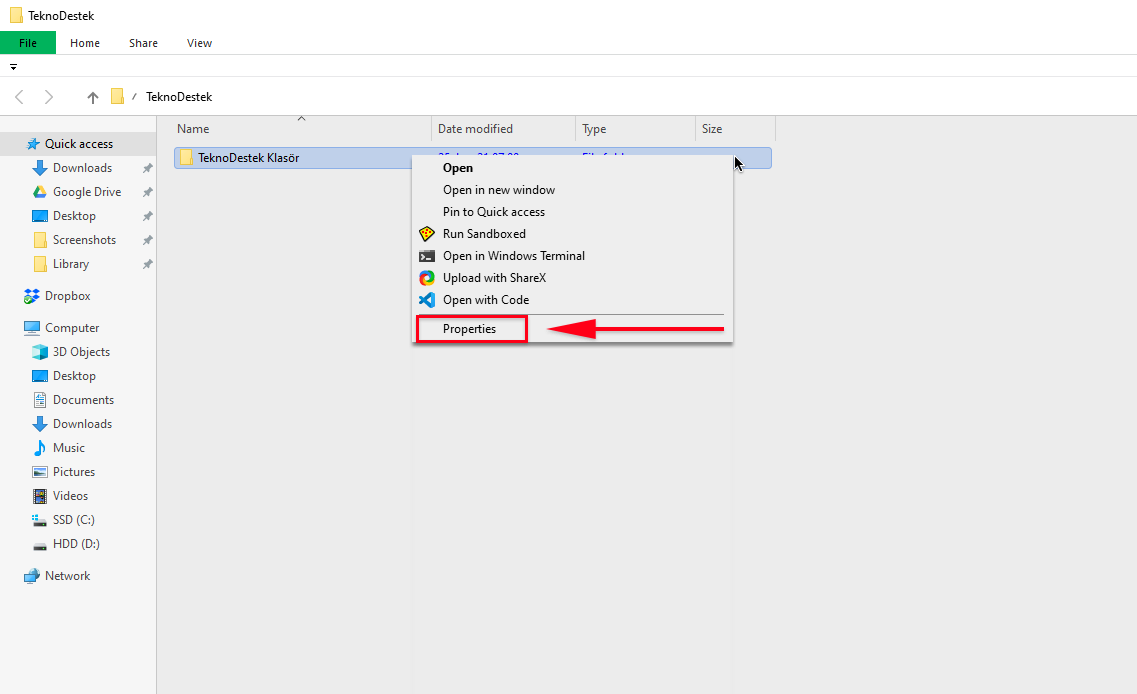Viewport: 1137px width, 694px height.
Task: Click the Music note icon
Action: tap(40, 447)
